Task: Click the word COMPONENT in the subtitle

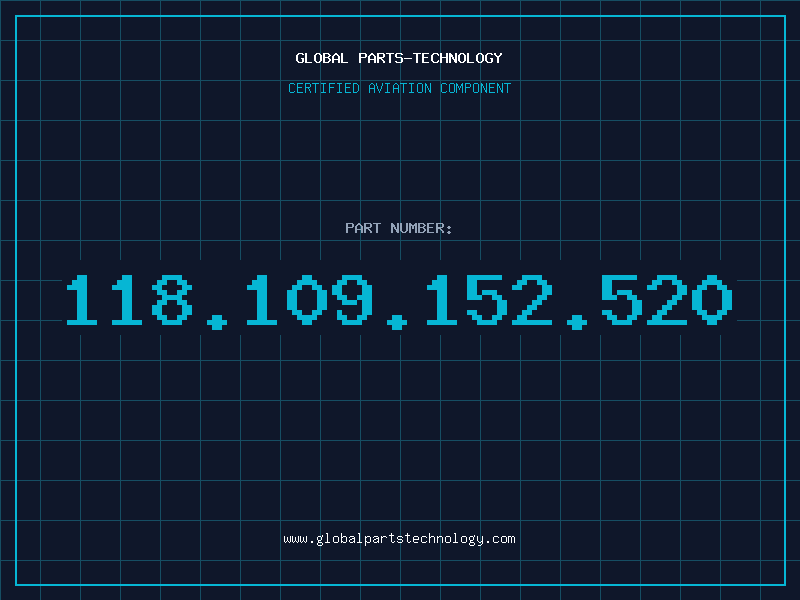Action: [x=476, y=88]
